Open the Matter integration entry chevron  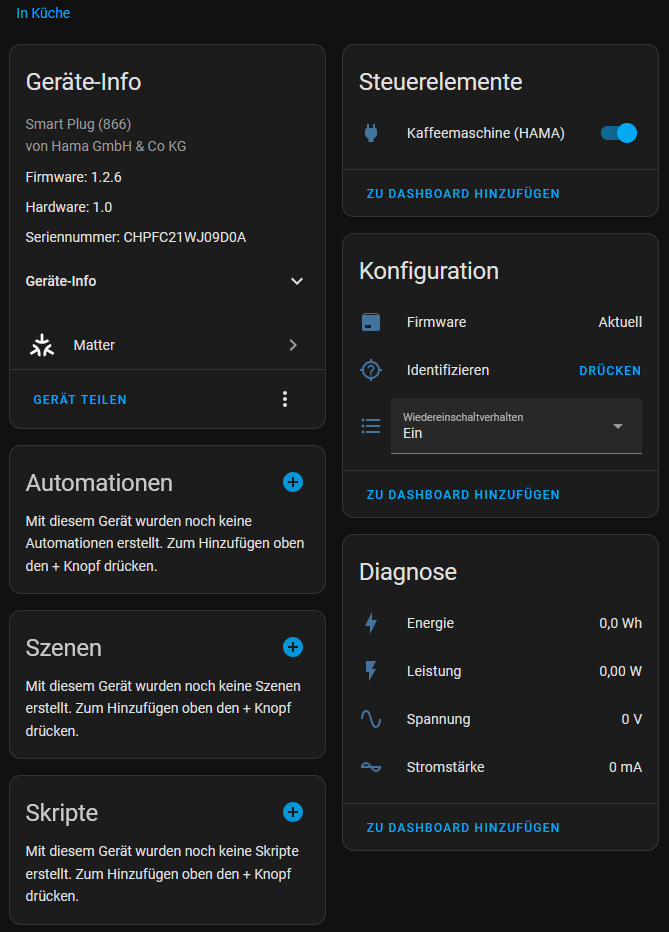(x=293, y=345)
